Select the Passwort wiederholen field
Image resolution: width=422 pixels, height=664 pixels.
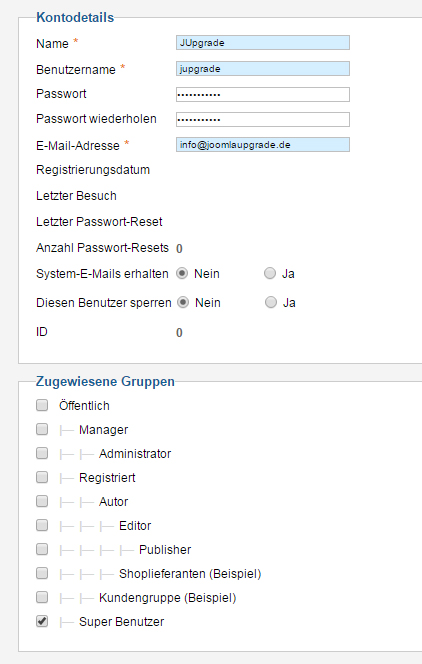tap(263, 119)
